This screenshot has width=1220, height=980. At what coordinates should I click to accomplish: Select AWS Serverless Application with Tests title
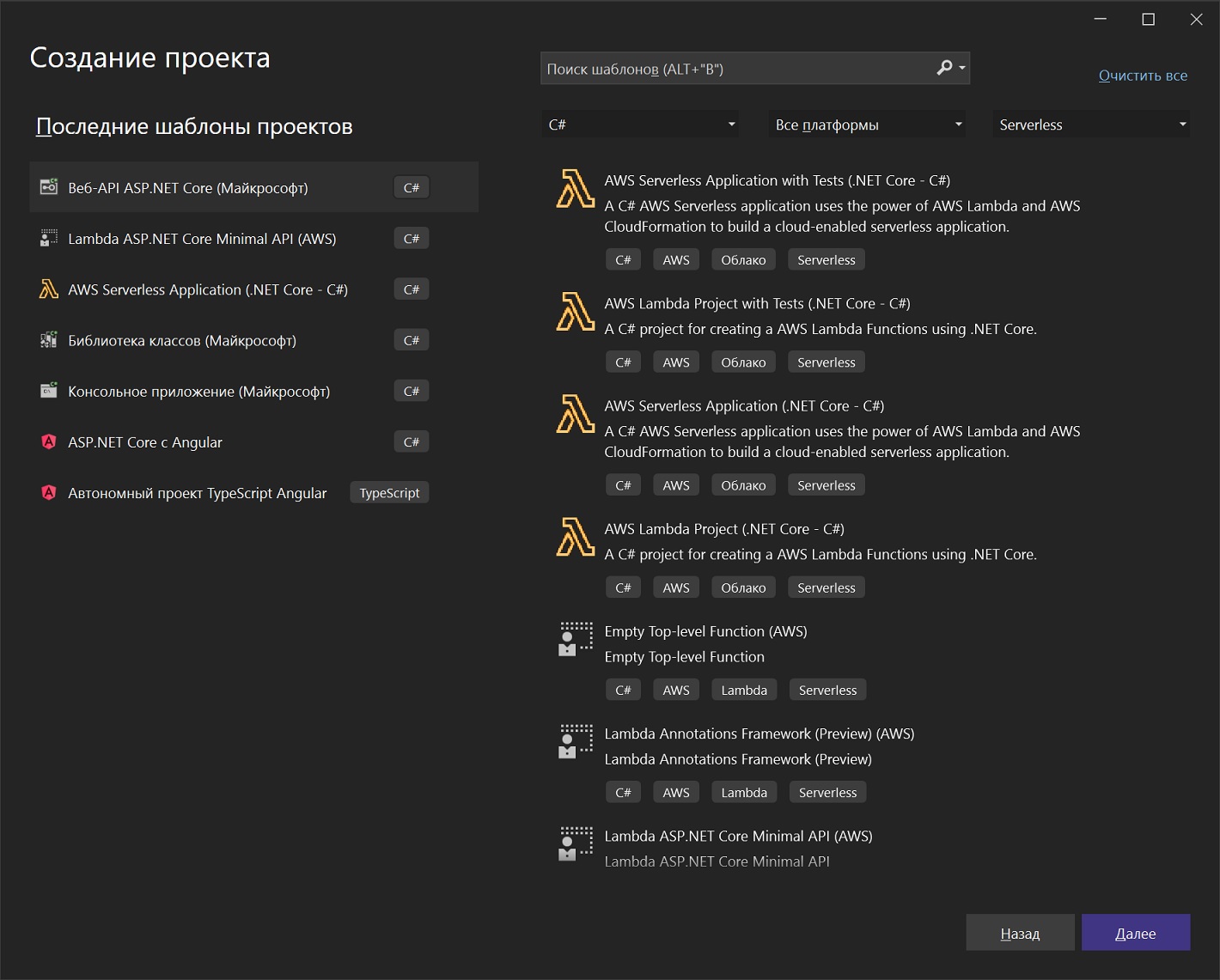(x=777, y=180)
